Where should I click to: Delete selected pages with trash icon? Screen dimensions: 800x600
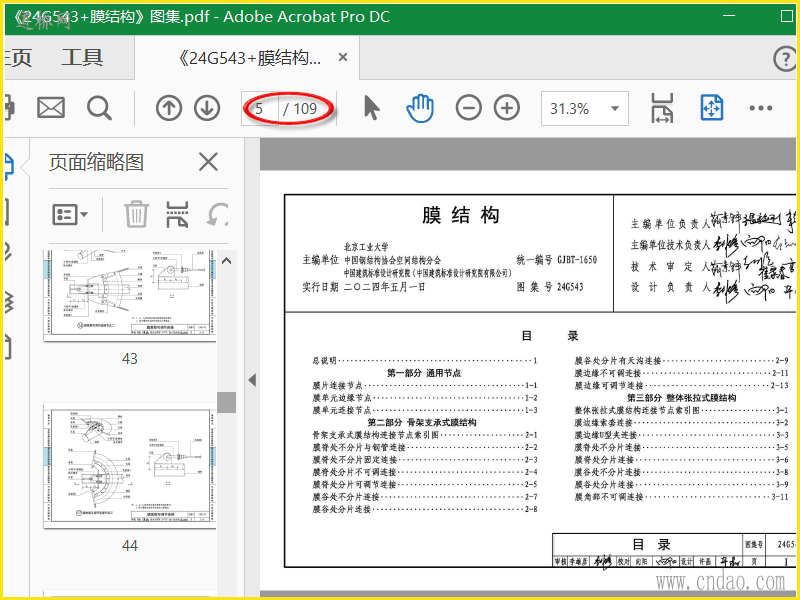tap(136, 214)
